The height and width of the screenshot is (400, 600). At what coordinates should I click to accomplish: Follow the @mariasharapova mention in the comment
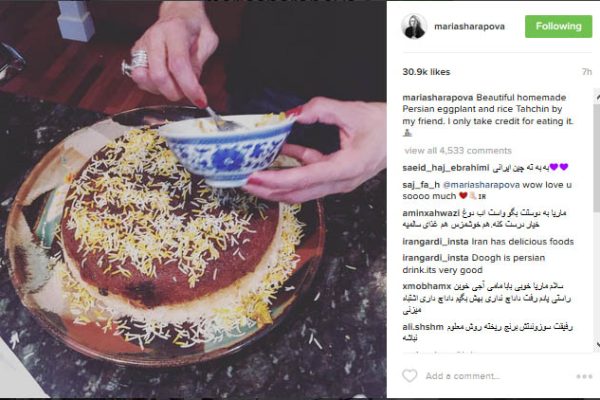(x=481, y=185)
